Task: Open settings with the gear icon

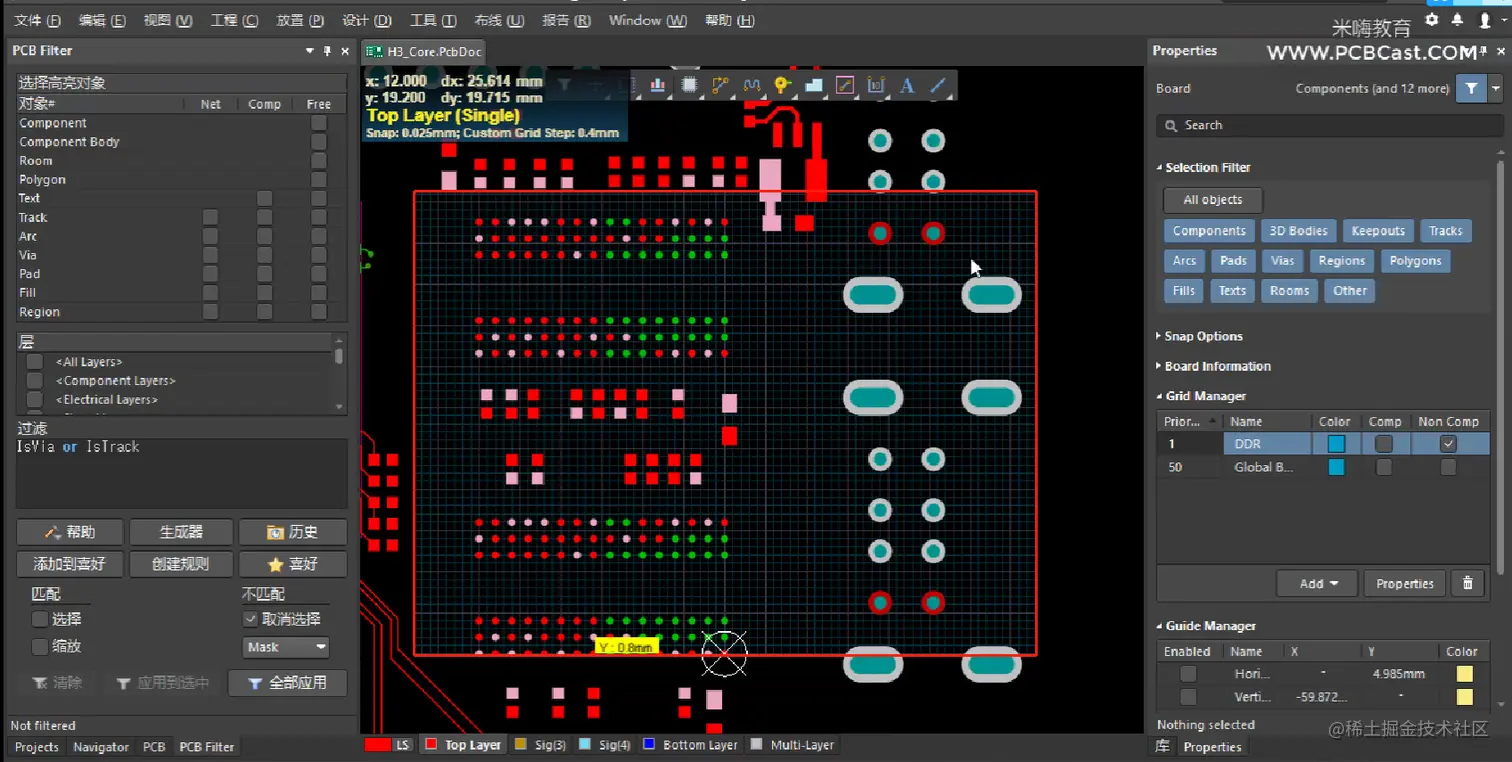Action: [x=1432, y=20]
